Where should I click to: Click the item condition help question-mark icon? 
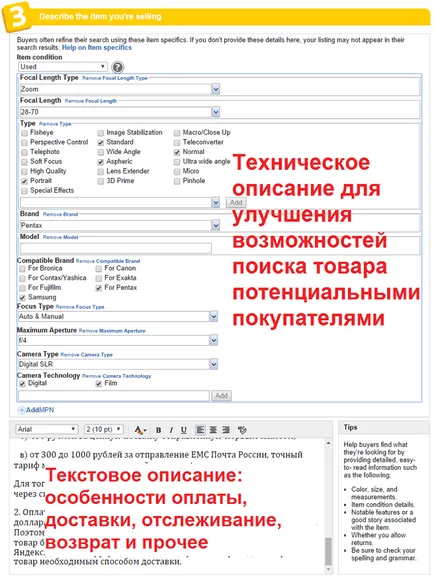(x=117, y=67)
